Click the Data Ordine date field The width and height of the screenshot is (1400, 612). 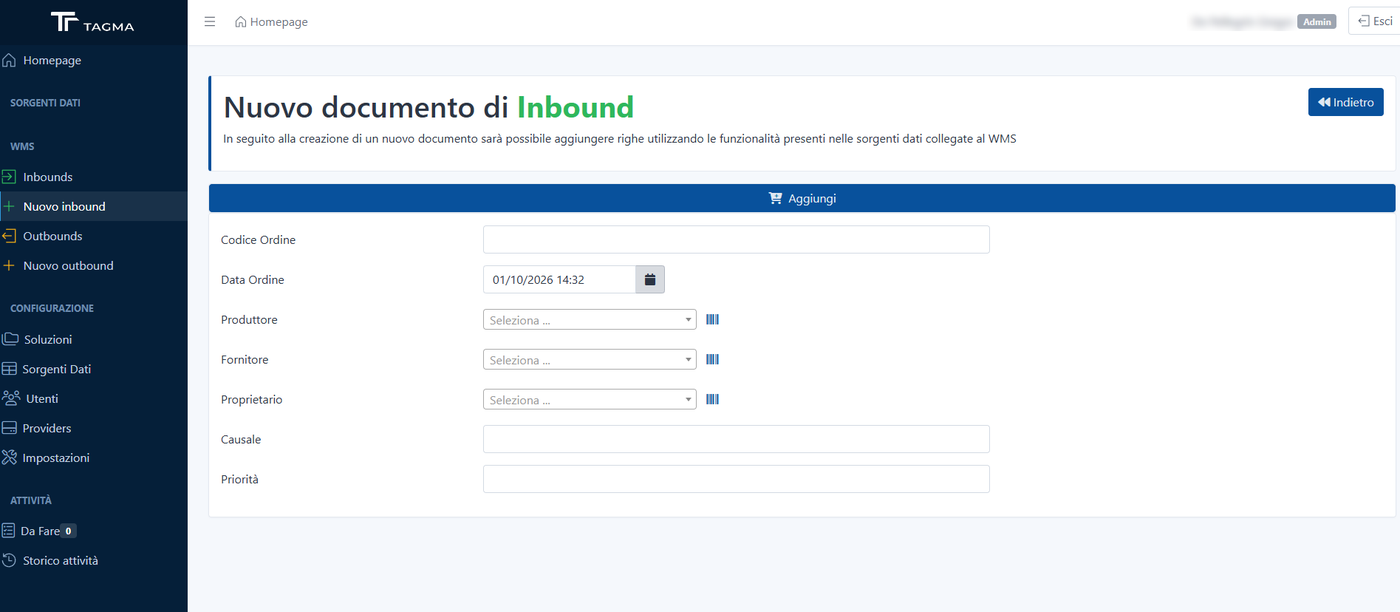(x=559, y=280)
